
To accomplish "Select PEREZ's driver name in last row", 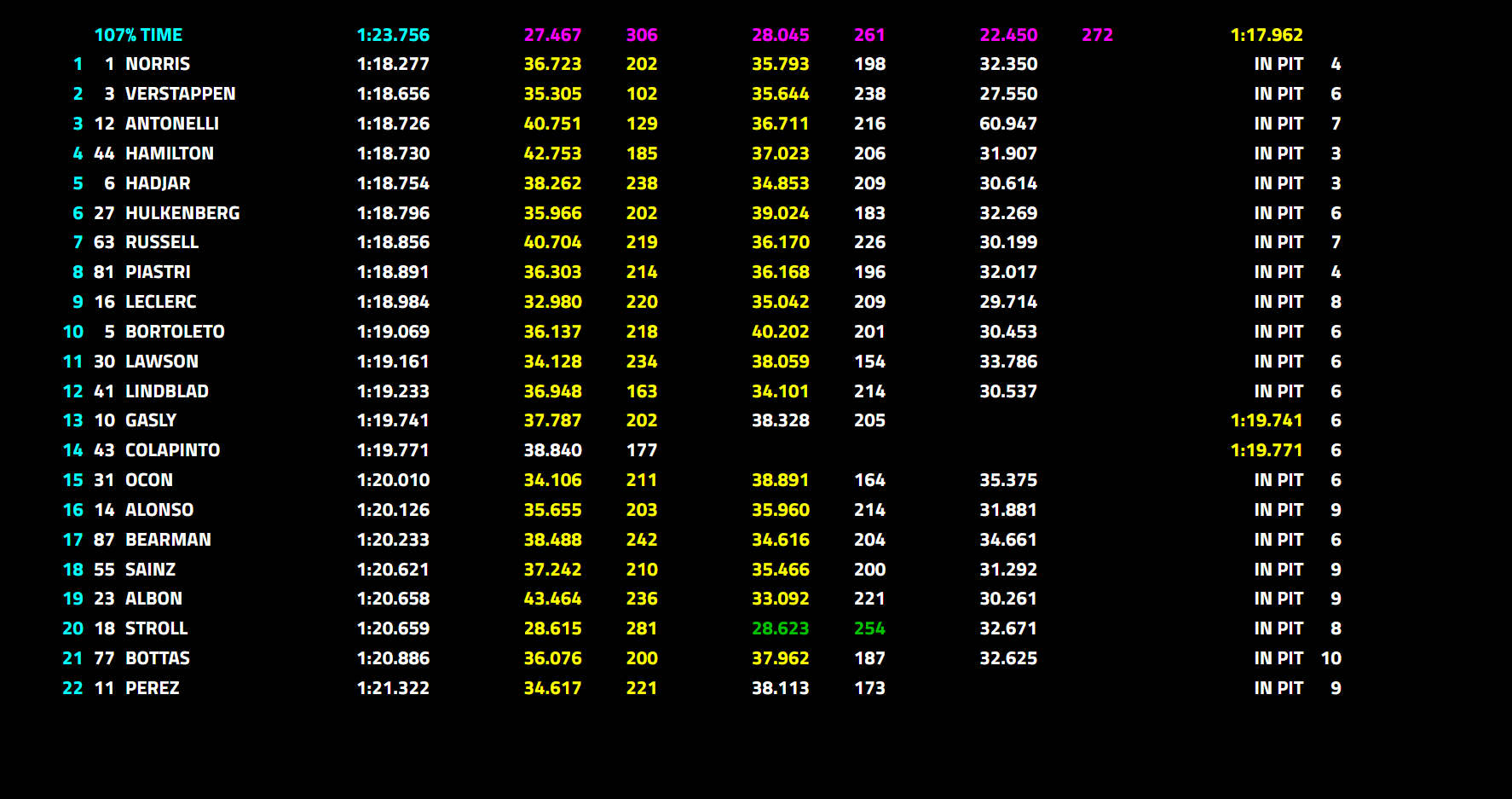I will tap(153, 688).
